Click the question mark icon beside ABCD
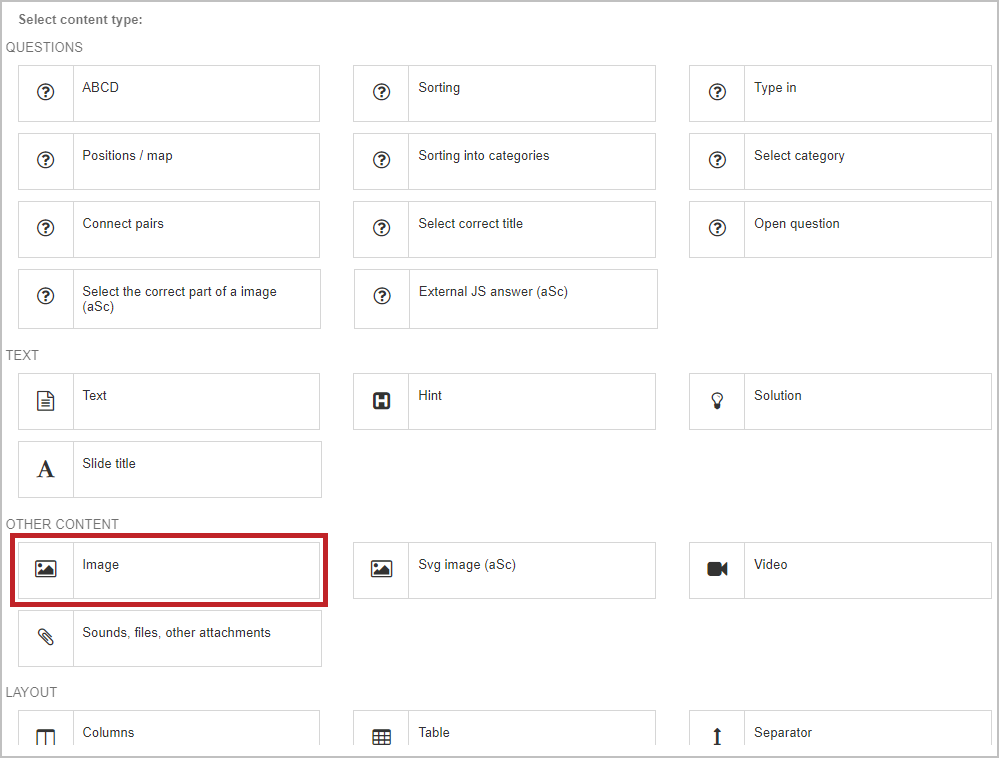Image resolution: width=999 pixels, height=758 pixels. coord(45,92)
